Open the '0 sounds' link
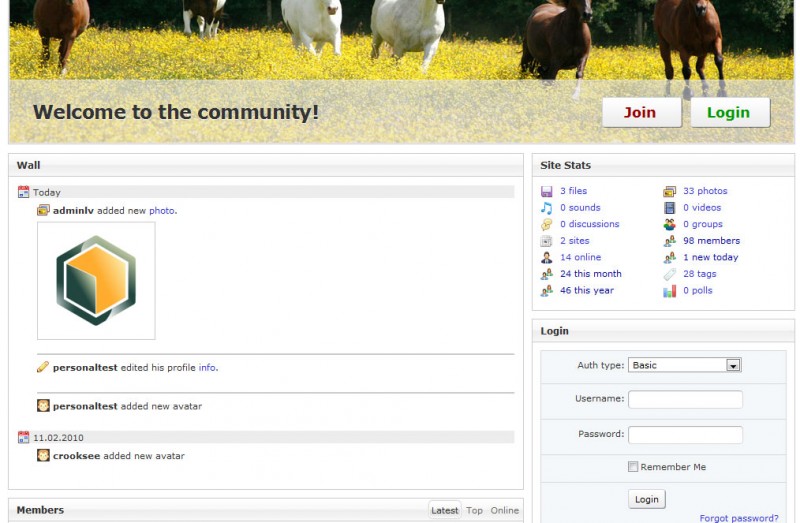 click(x=580, y=208)
